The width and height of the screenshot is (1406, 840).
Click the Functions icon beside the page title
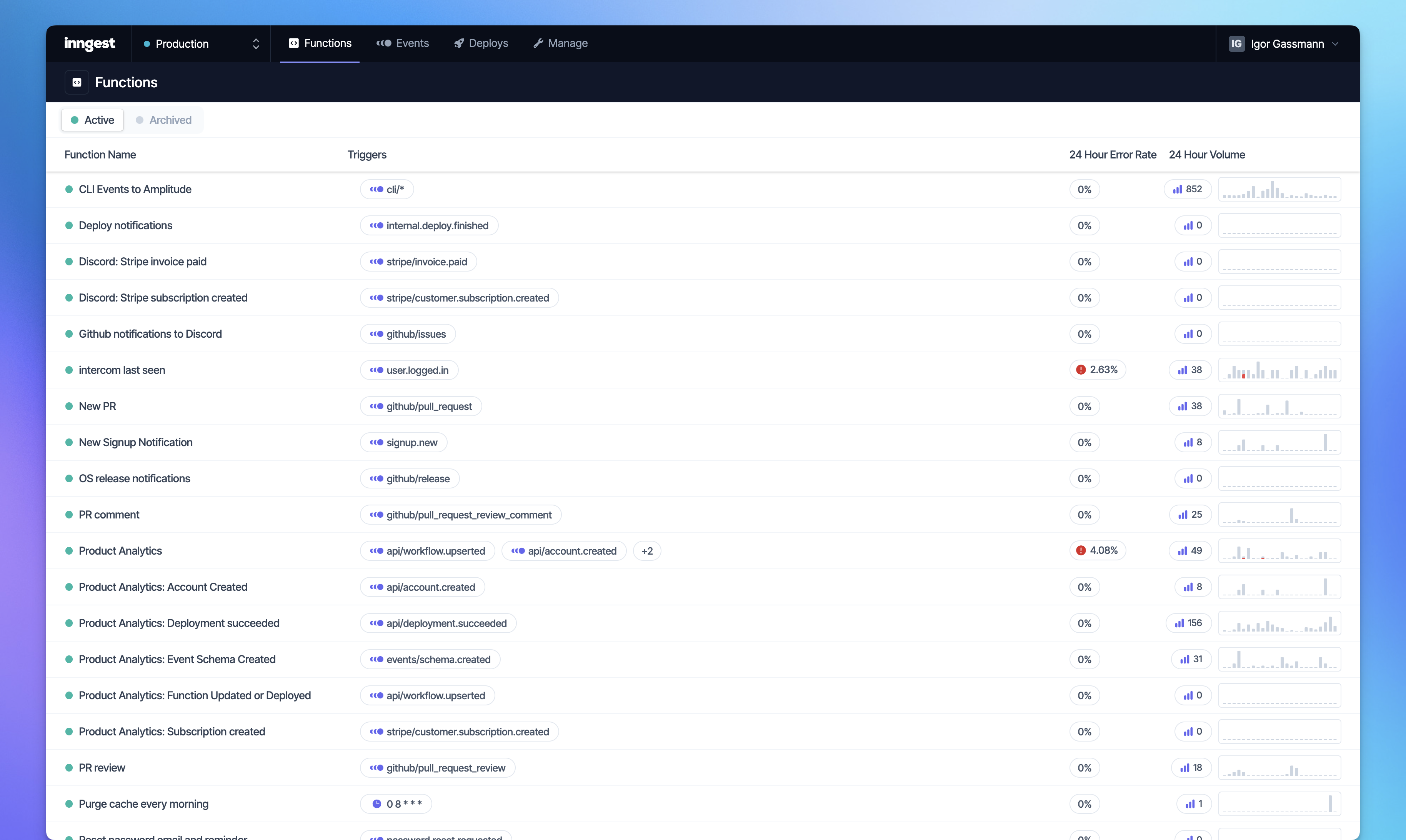pyautogui.click(x=77, y=82)
